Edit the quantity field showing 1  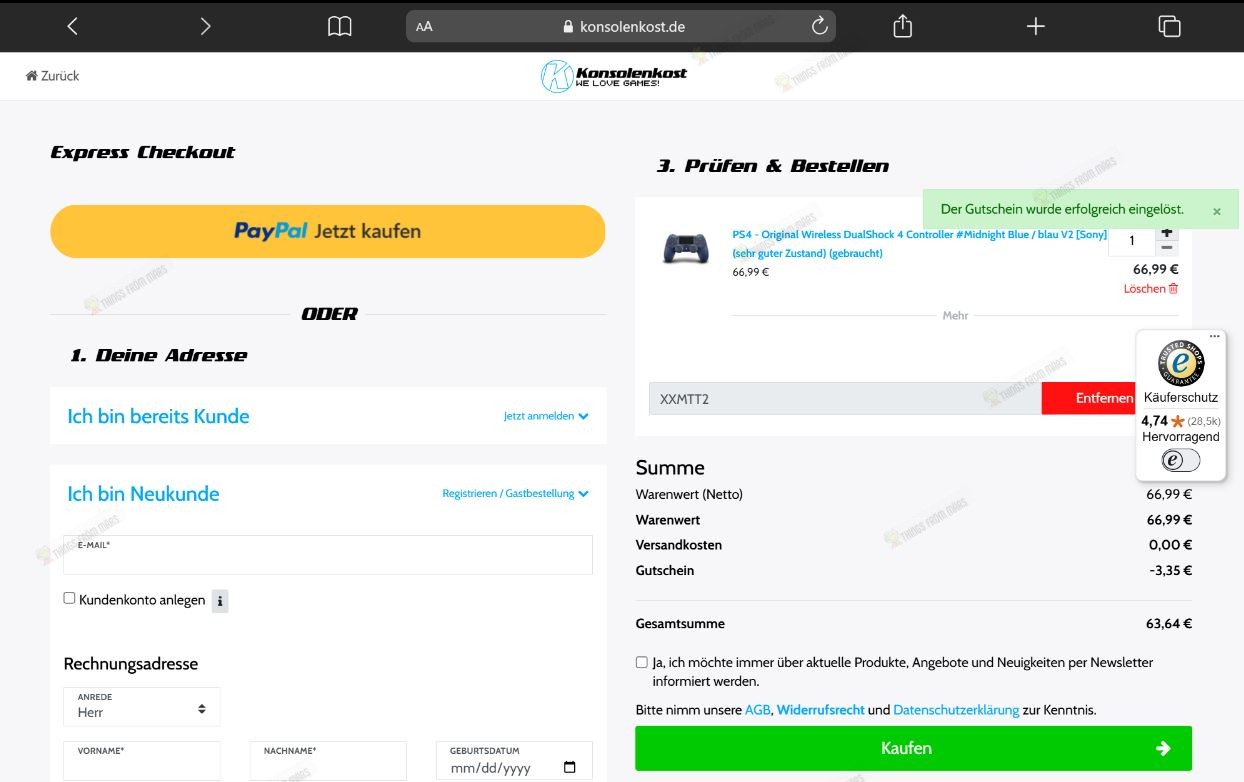[x=1132, y=240]
